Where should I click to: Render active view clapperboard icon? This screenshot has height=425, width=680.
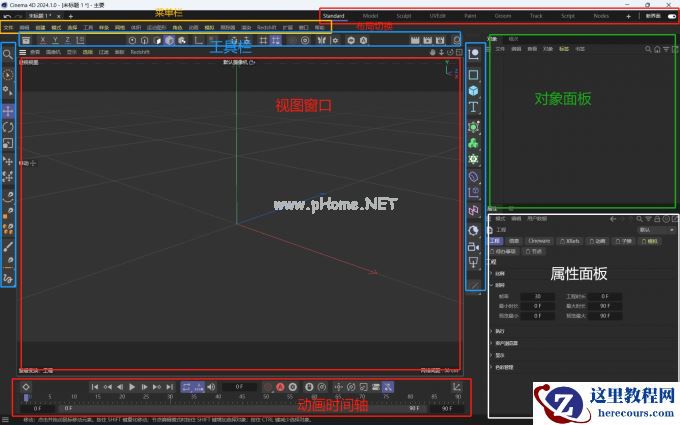[415, 40]
